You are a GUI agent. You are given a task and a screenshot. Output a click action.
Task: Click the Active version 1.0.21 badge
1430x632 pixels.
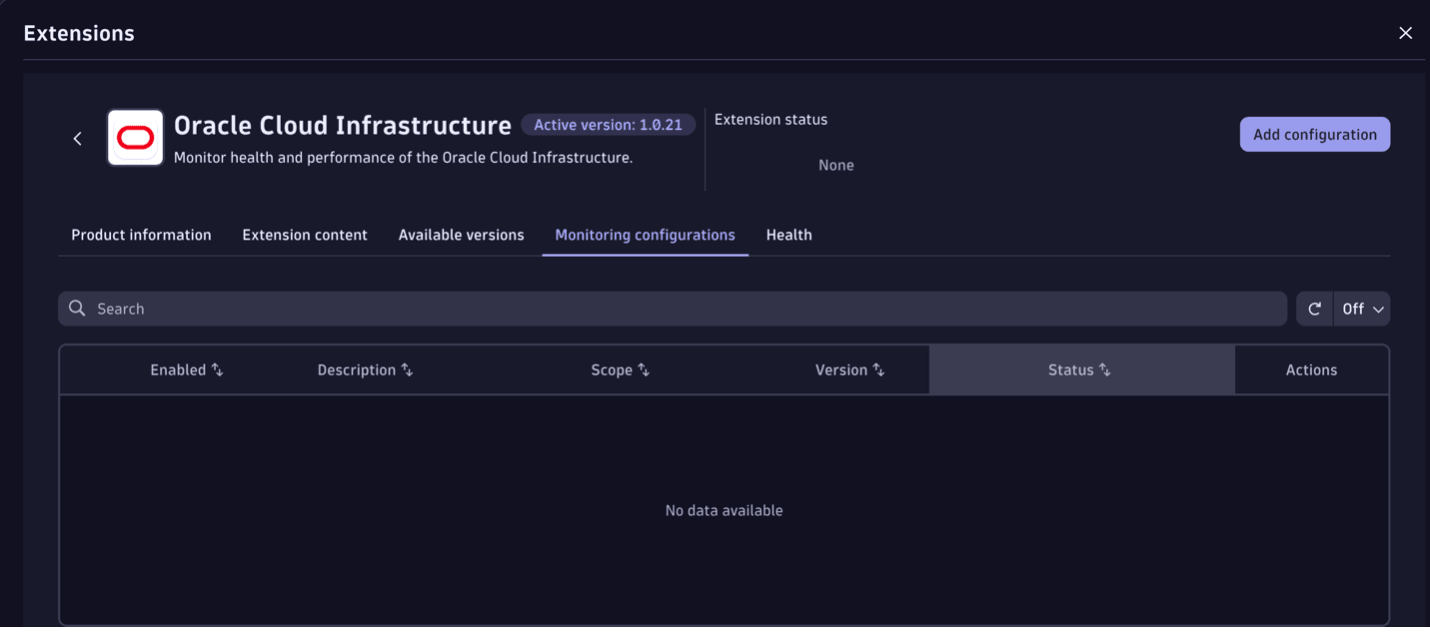pos(608,124)
